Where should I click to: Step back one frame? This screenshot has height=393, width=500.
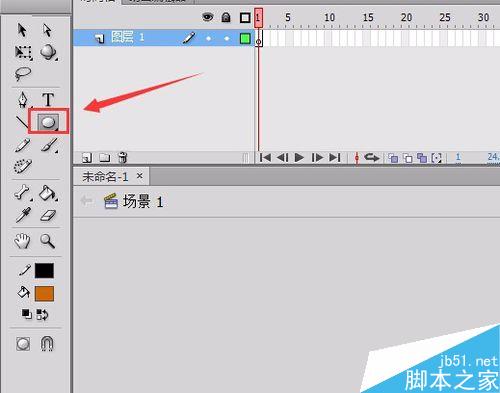point(283,157)
